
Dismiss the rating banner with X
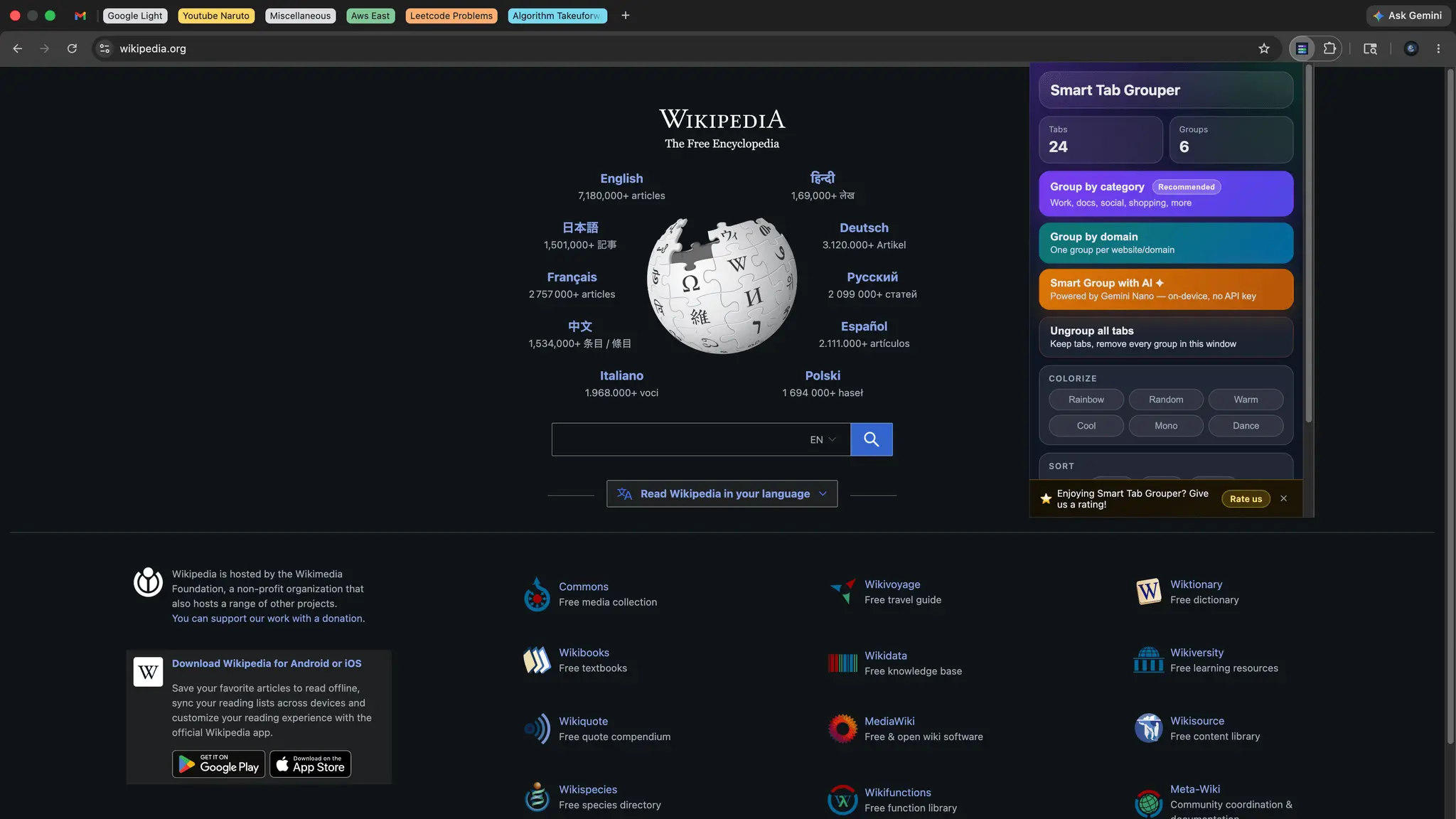pos(1283,498)
